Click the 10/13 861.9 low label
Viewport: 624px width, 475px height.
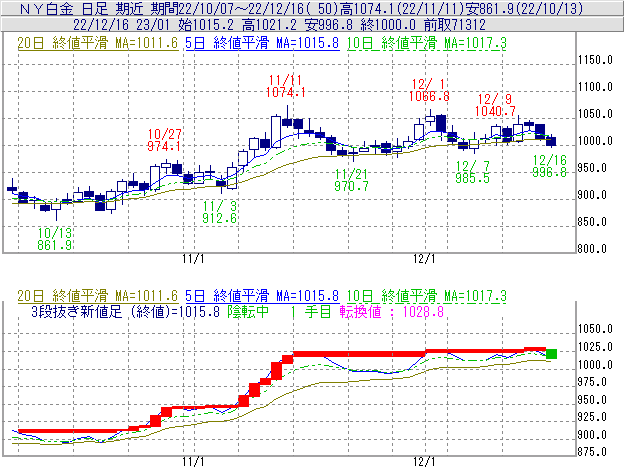tap(55, 239)
